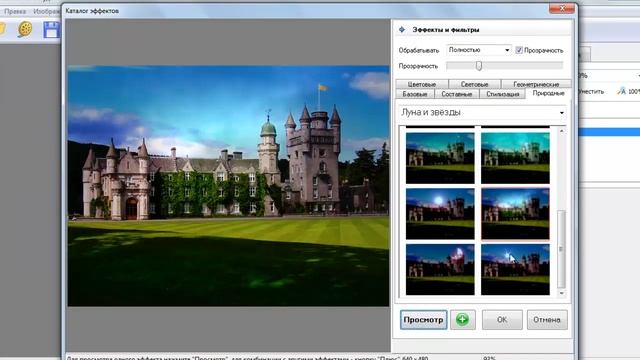This screenshot has height=360, width=640.
Task: Select the Природные tab
Action: pos(548,93)
